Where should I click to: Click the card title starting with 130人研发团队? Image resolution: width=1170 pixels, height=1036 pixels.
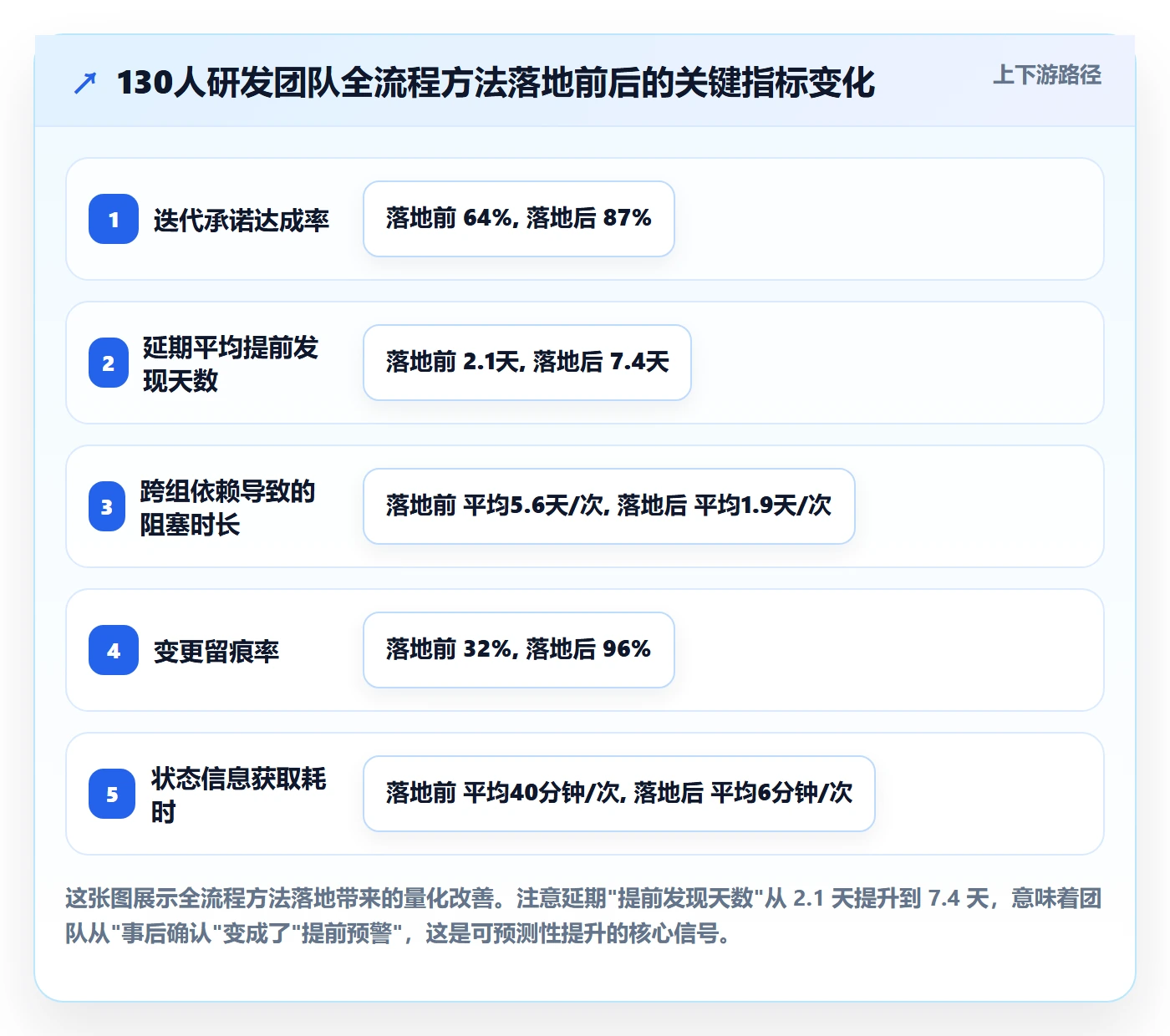click(x=496, y=83)
